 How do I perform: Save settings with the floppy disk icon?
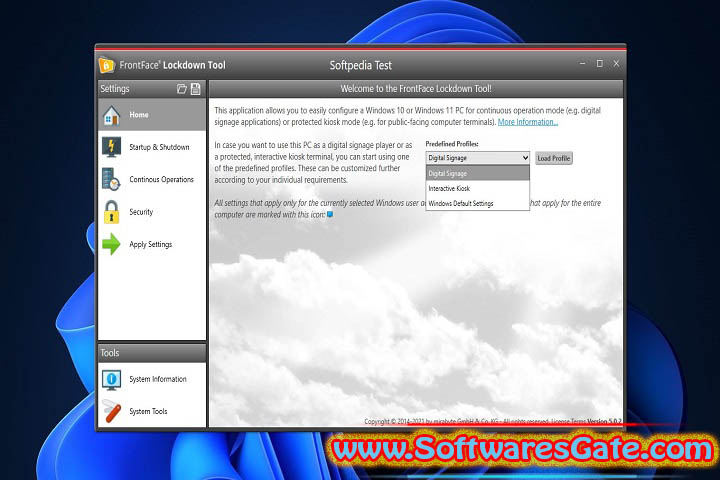coord(196,89)
